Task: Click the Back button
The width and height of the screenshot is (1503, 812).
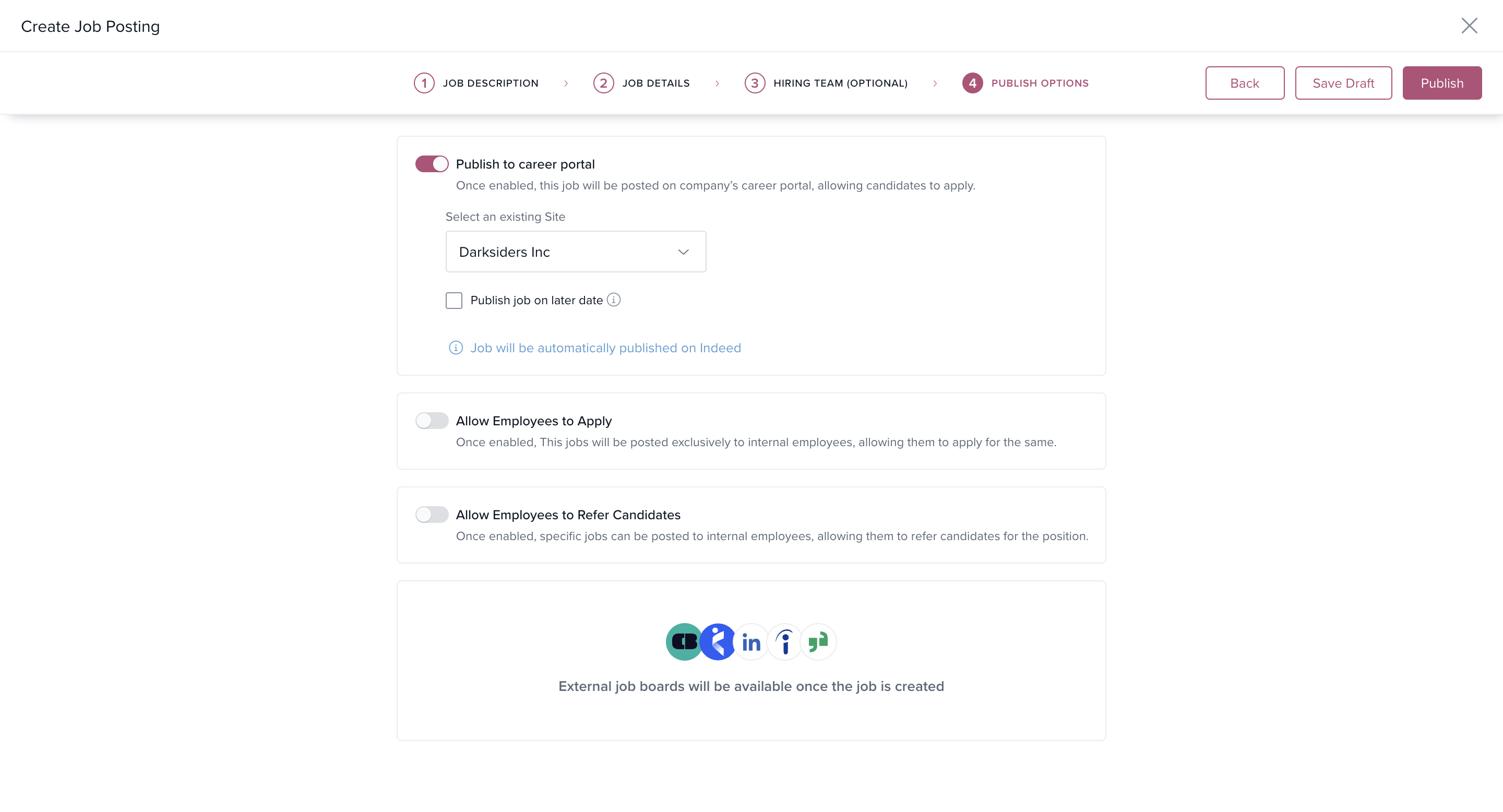Action: point(1245,83)
